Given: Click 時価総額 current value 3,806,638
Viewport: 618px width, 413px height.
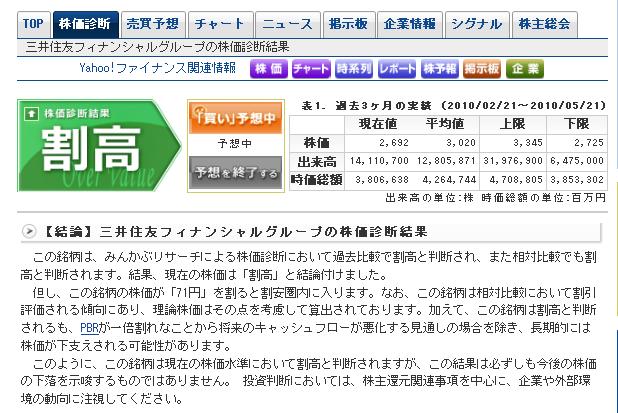Looking at the screenshot, I should [x=382, y=180].
